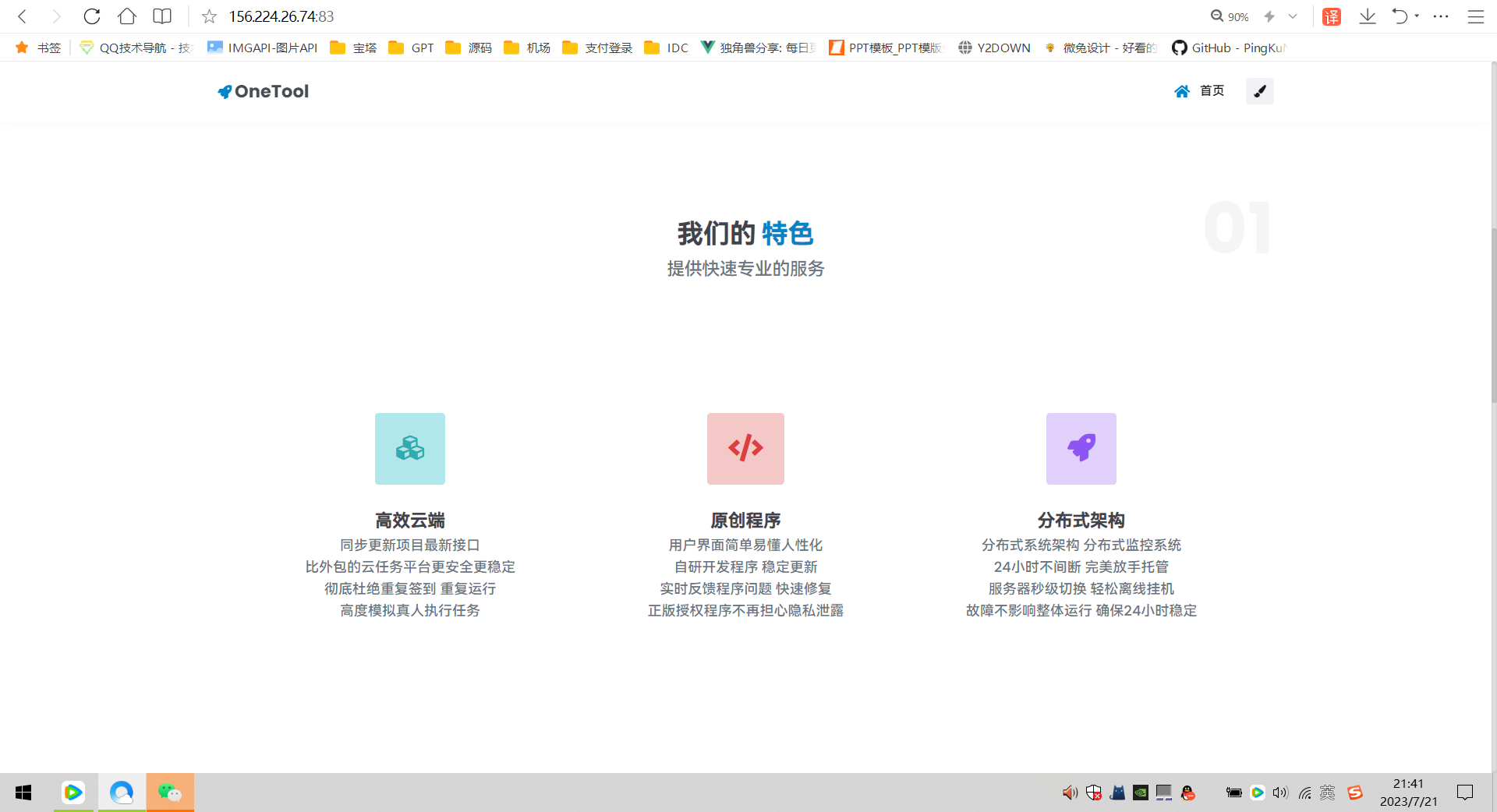Click the battery power tray icon

click(x=1233, y=793)
